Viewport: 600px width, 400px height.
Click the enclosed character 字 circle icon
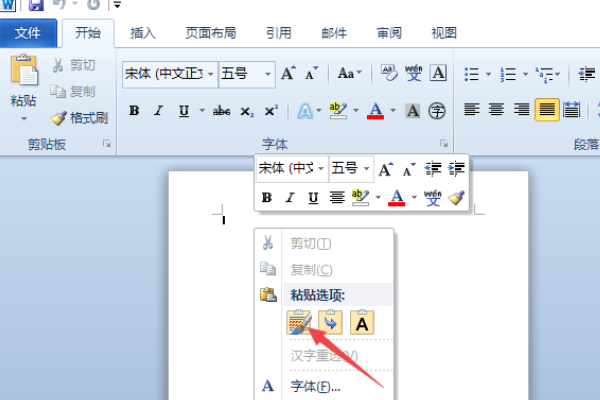437,111
